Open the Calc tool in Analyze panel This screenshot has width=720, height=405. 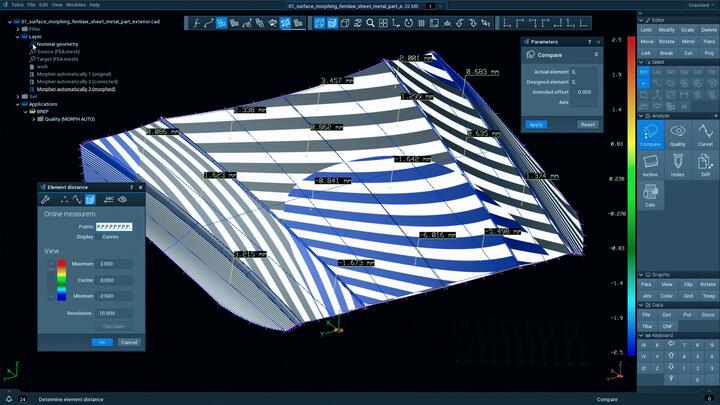(650, 193)
